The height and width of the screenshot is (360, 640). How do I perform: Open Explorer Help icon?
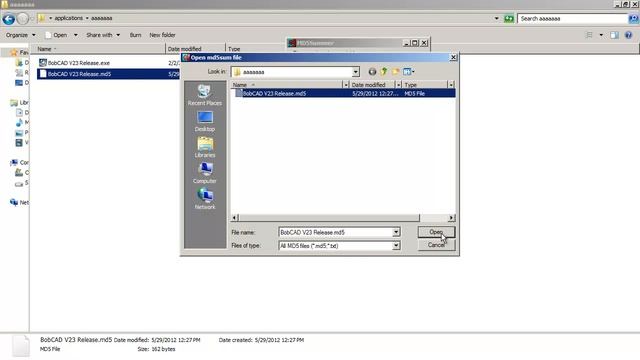(x=628, y=35)
